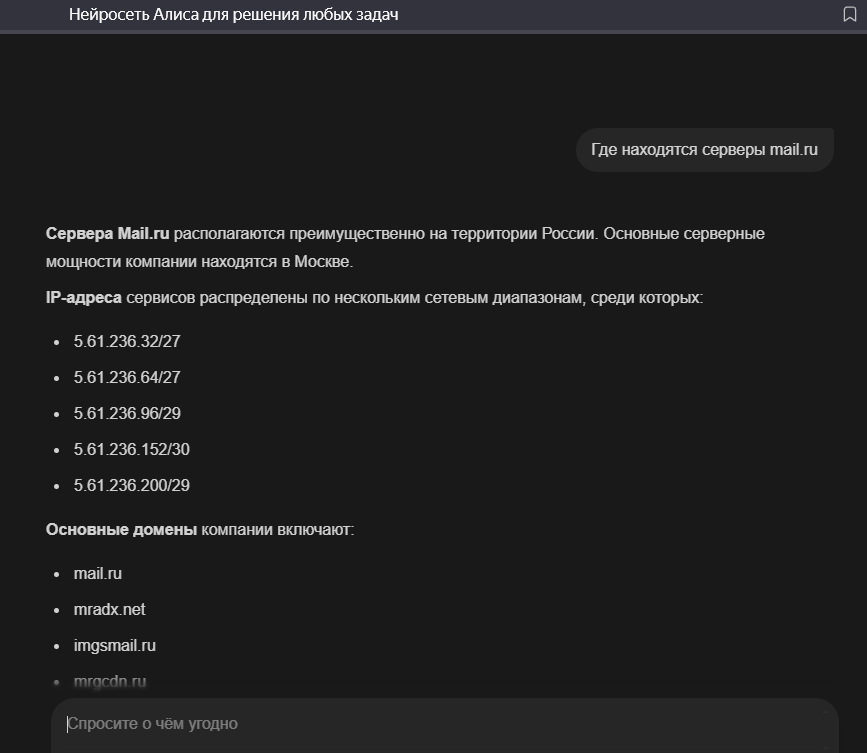Click the page title "Нейросеть Алиса для решения любых задач"
867x753 pixels.
[x=234, y=15]
